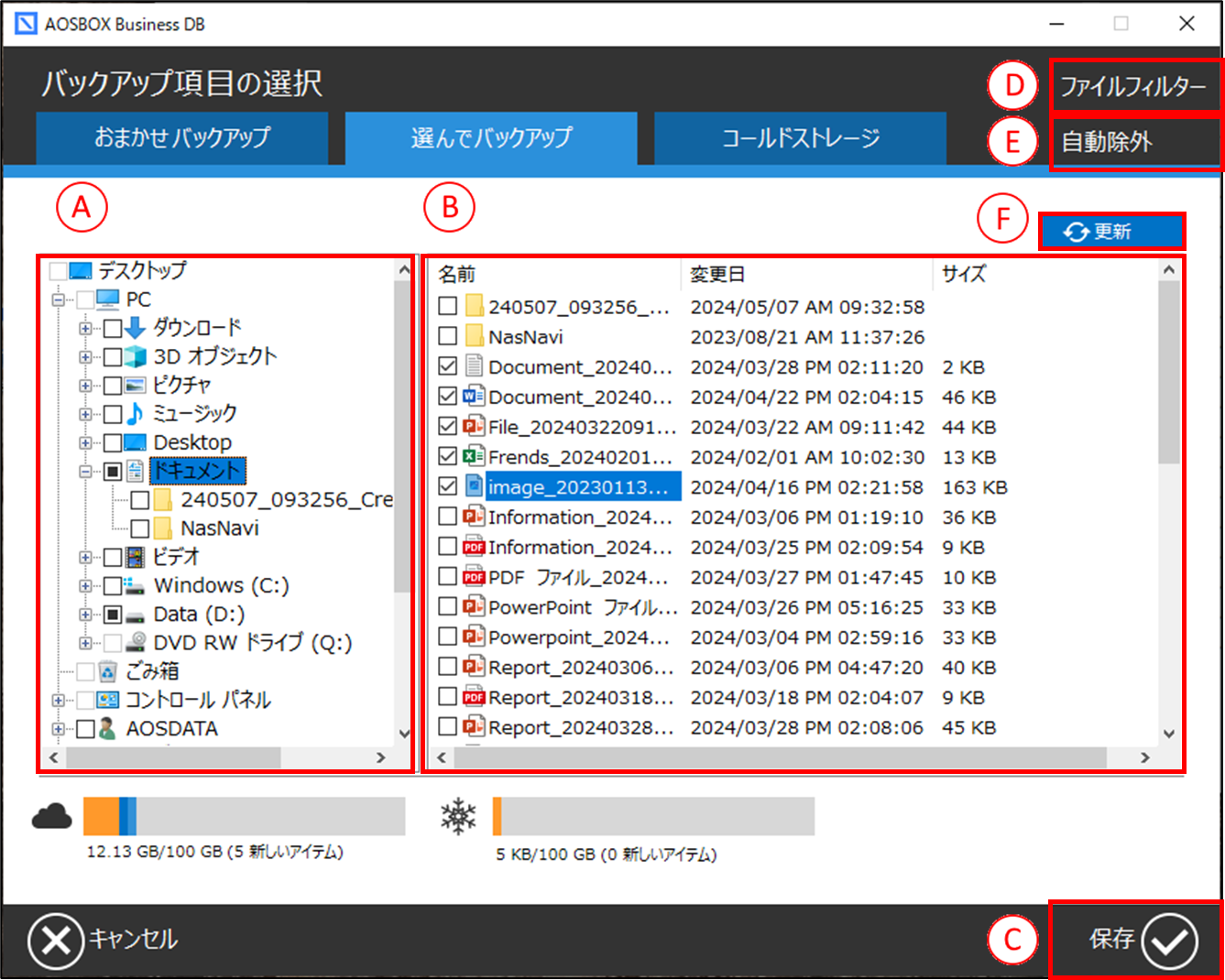
Task: Click the Desktop folder icon in tree
Action: [x=136, y=442]
